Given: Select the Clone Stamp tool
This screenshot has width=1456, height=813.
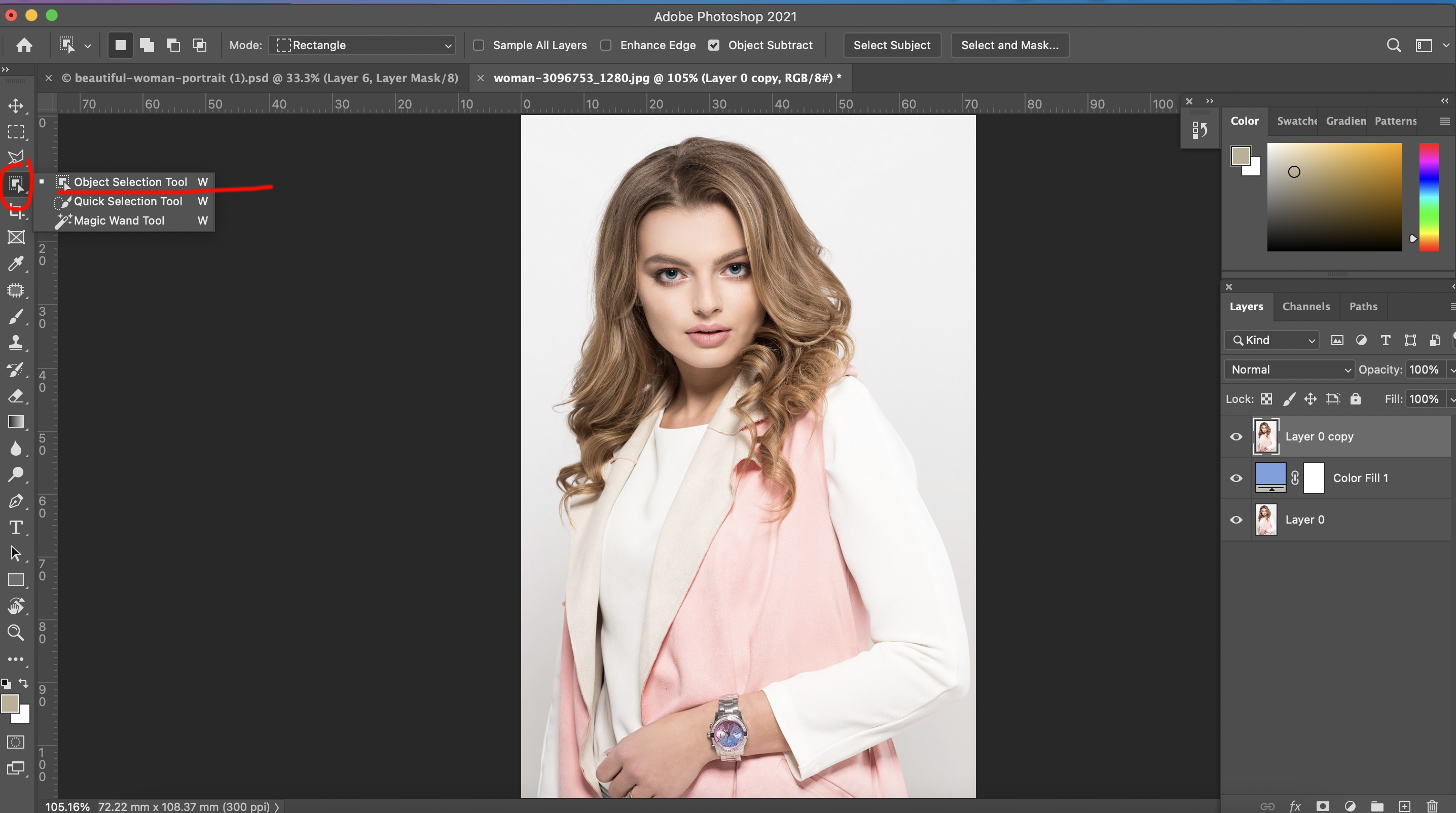Looking at the screenshot, I should [x=16, y=342].
